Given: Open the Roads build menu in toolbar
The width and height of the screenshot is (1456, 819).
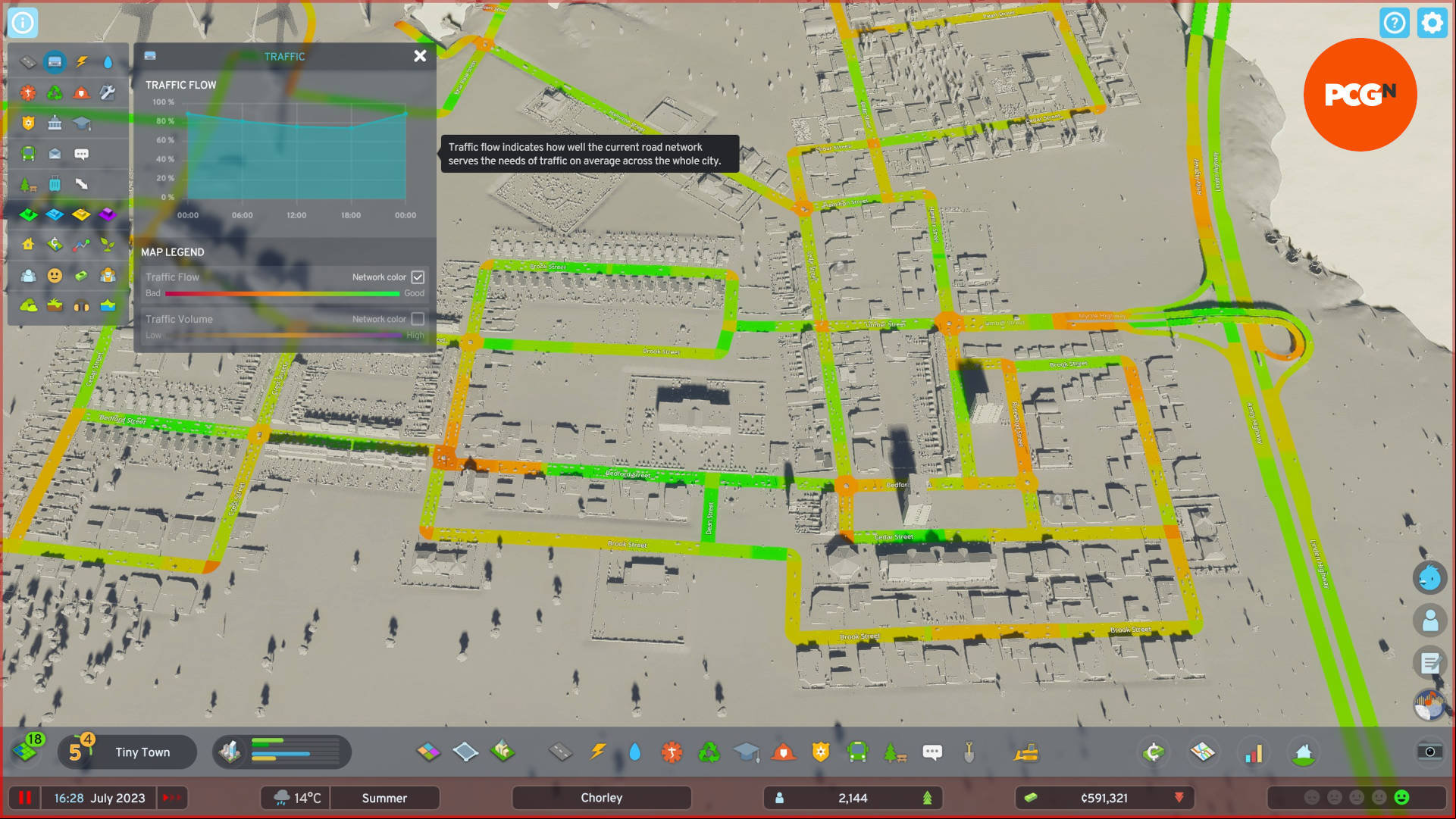Looking at the screenshot, I should coord(561,752).
